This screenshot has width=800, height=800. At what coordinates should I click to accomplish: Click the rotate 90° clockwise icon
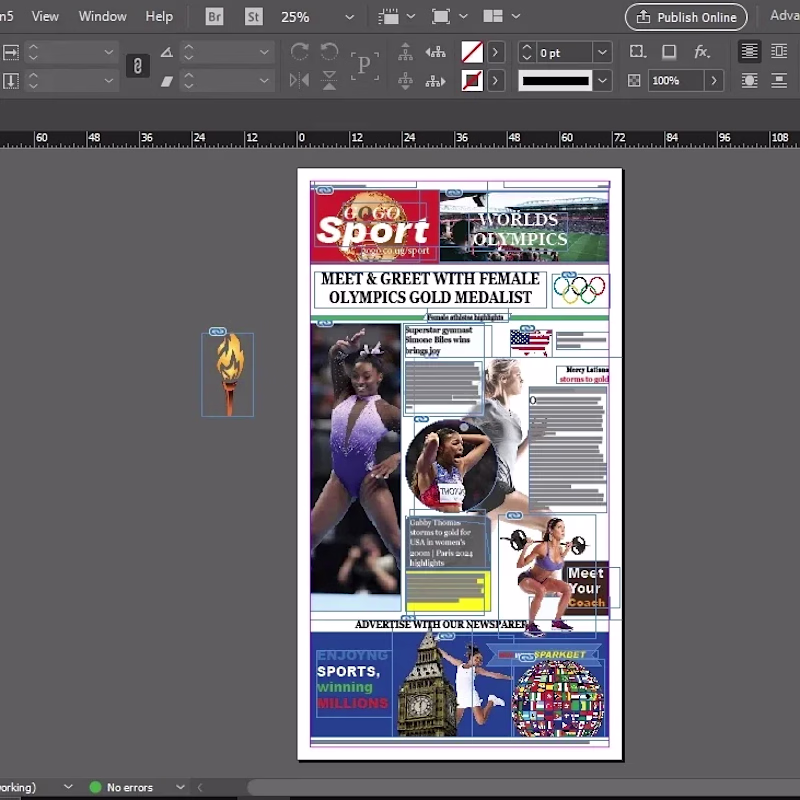(x=299, y=52)
